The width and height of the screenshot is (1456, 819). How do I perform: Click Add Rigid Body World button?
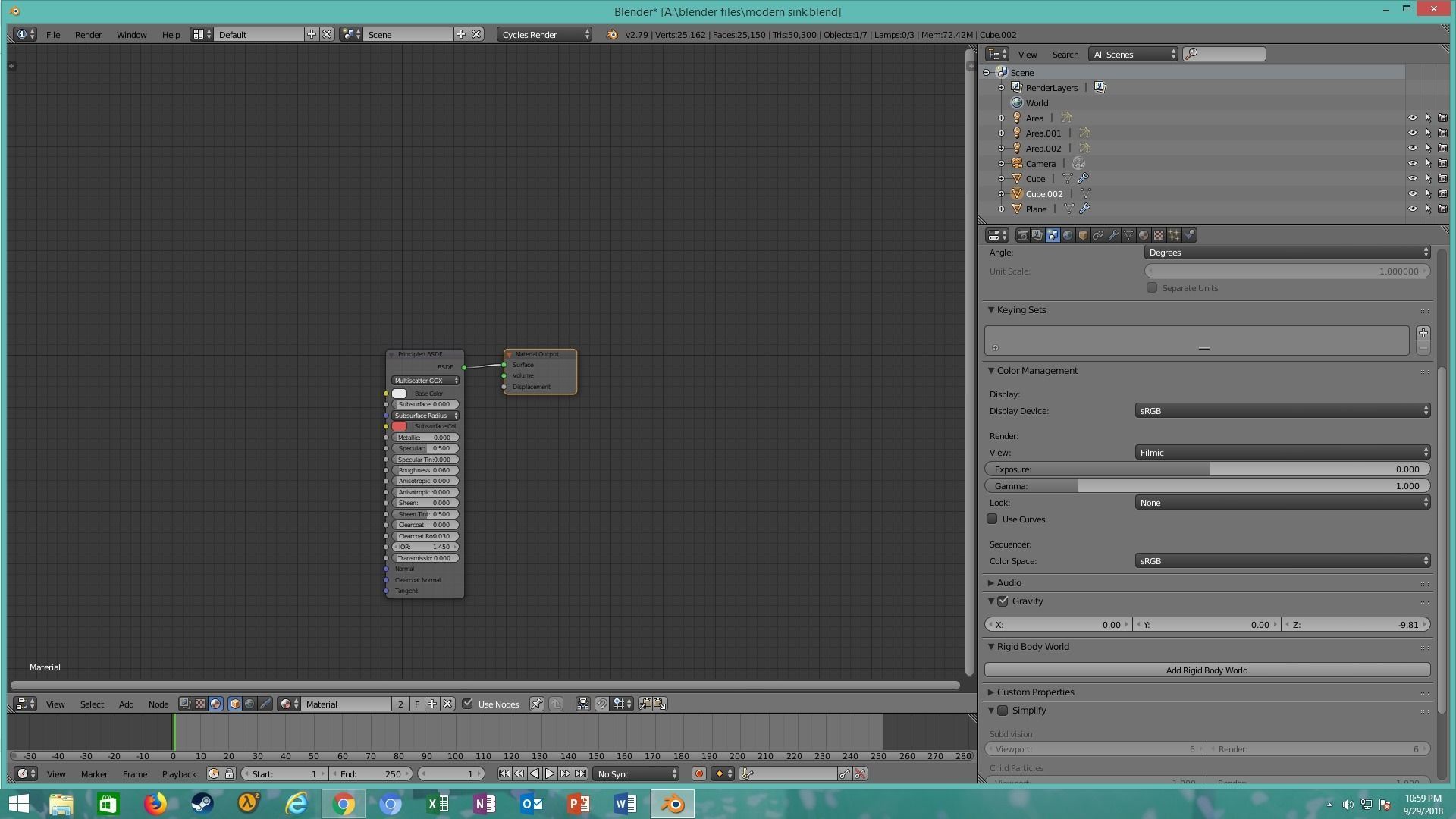[1207, 670]
